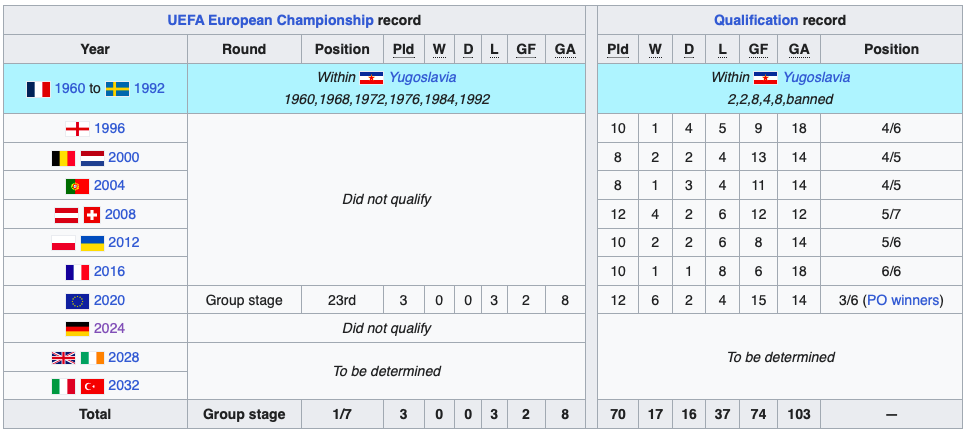Click the Sweden flag icon beside 1992
The width and height of the screenshot is (969, 434).
pos(117,88)
